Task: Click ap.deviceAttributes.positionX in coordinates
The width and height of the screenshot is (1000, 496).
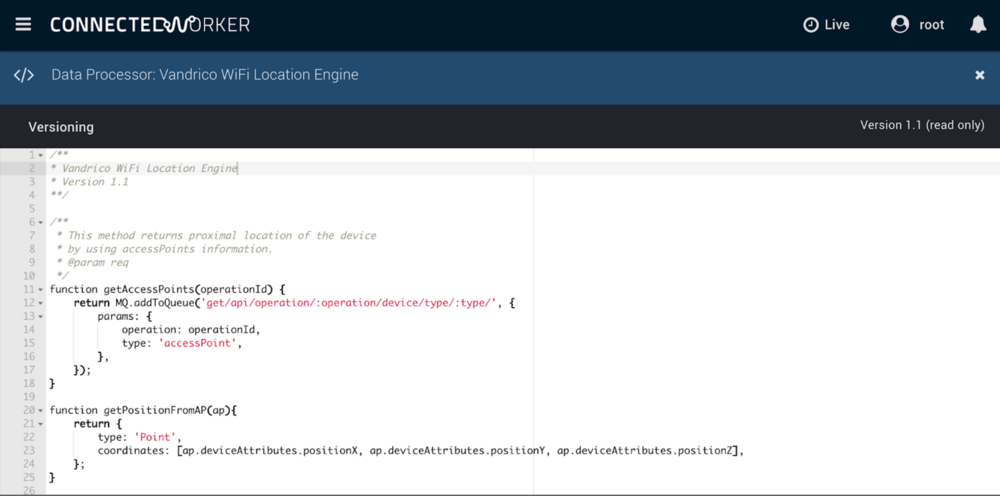Action: (272, 451)
